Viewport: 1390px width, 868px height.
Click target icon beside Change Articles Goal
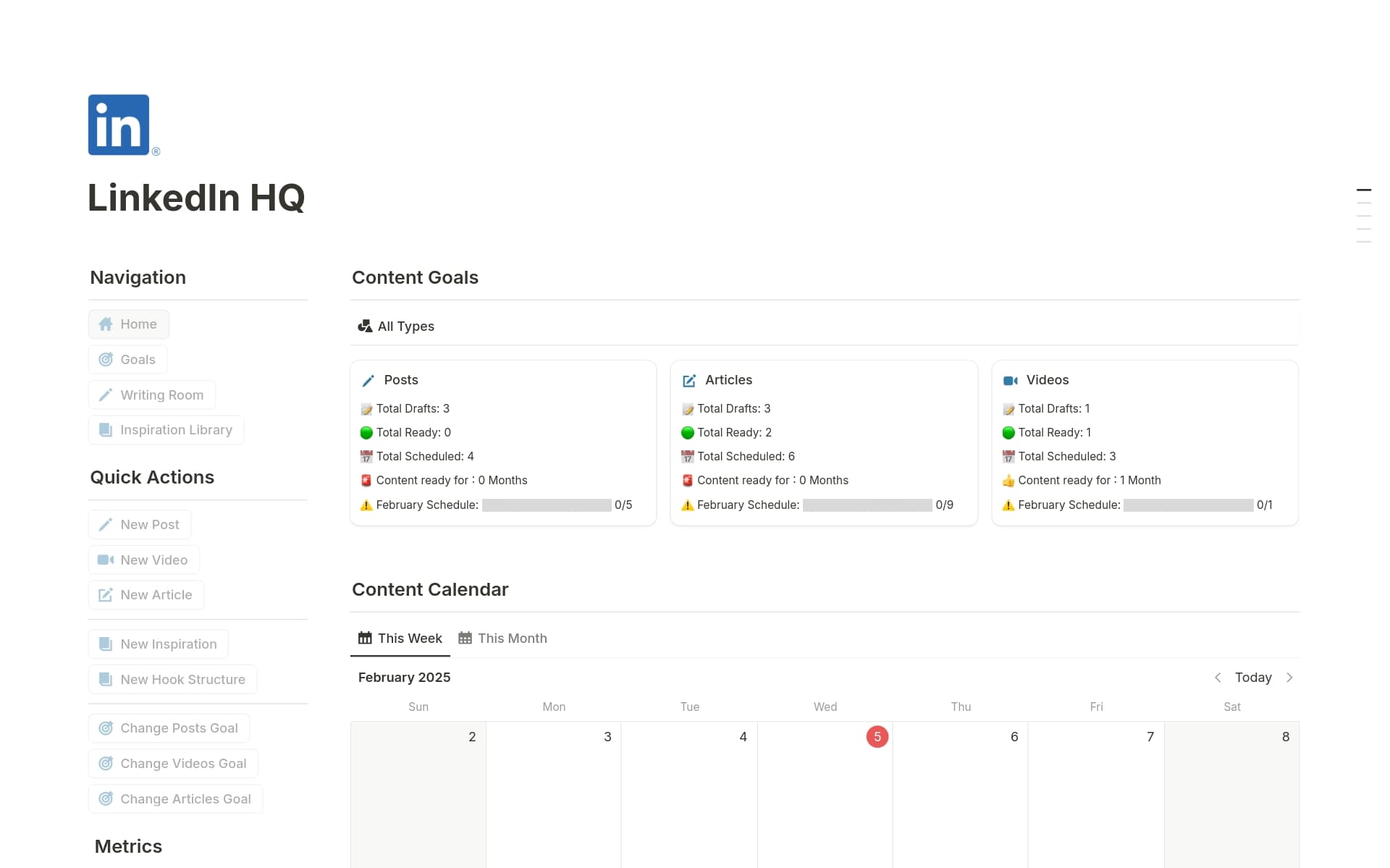tap(106, 799)
